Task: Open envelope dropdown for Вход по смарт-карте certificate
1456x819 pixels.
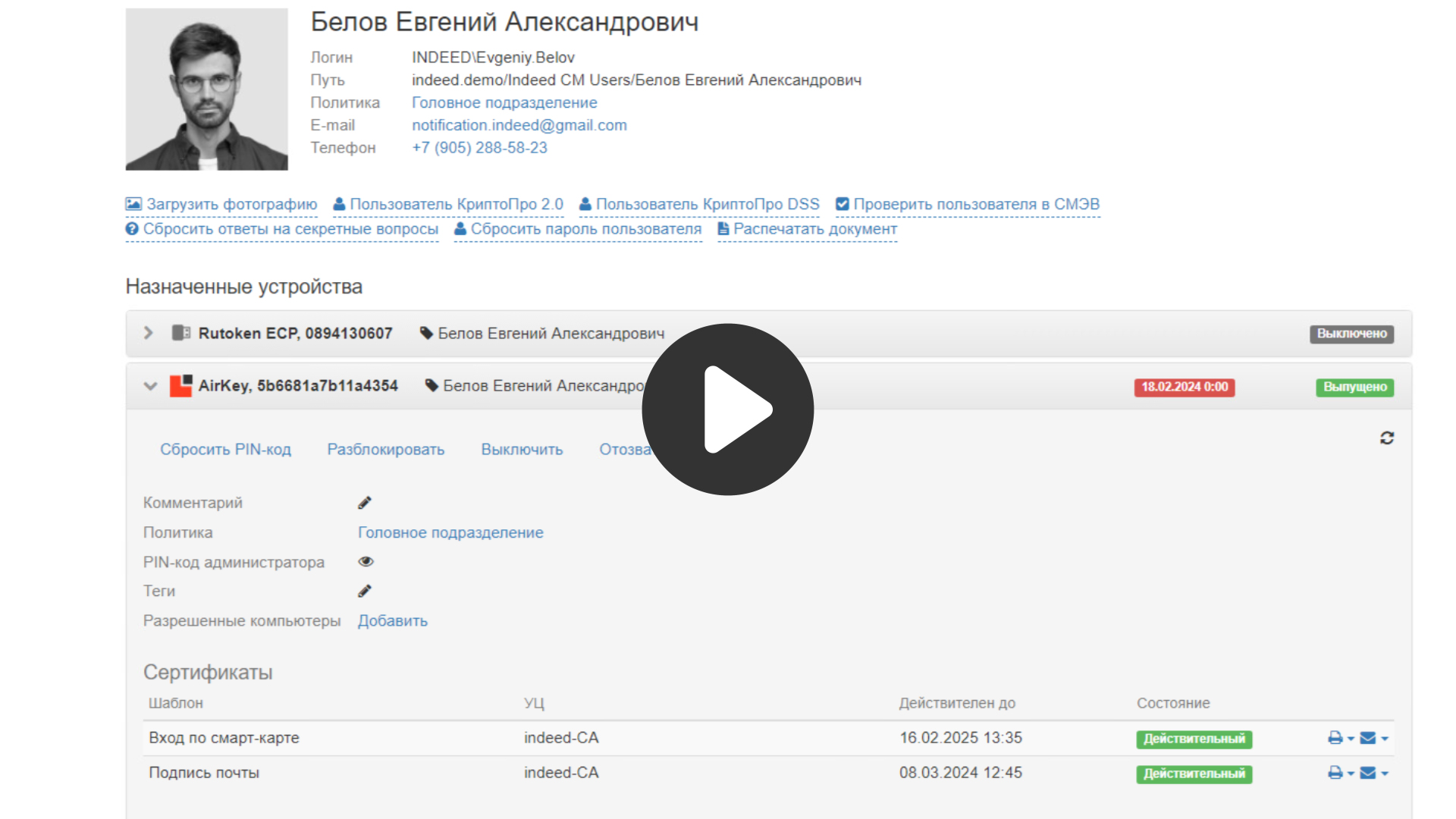Action: (1385, 739)
